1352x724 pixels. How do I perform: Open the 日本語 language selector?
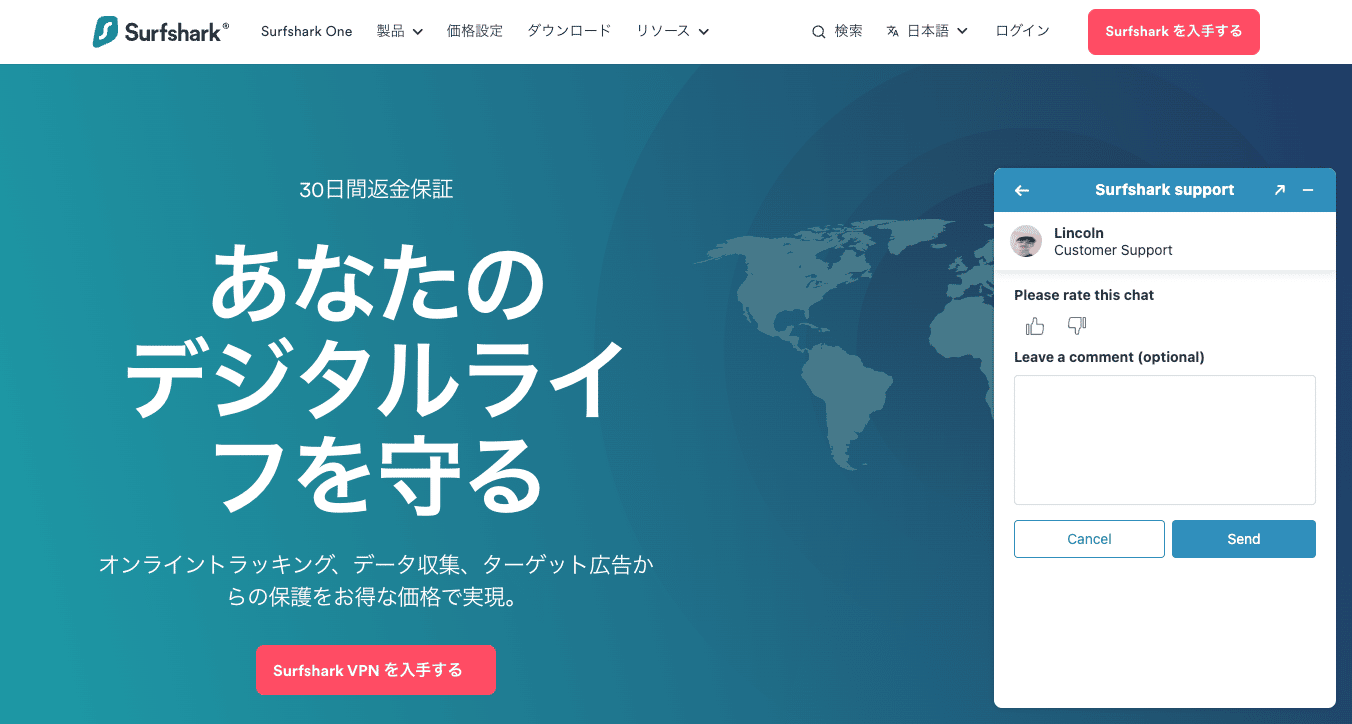coord(926,31)
